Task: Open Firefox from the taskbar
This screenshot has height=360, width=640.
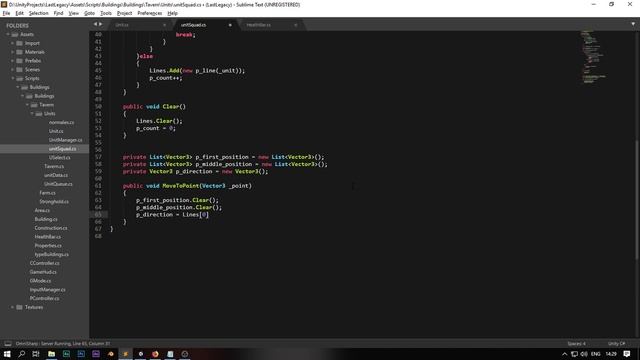Action: tap(155, 354)
